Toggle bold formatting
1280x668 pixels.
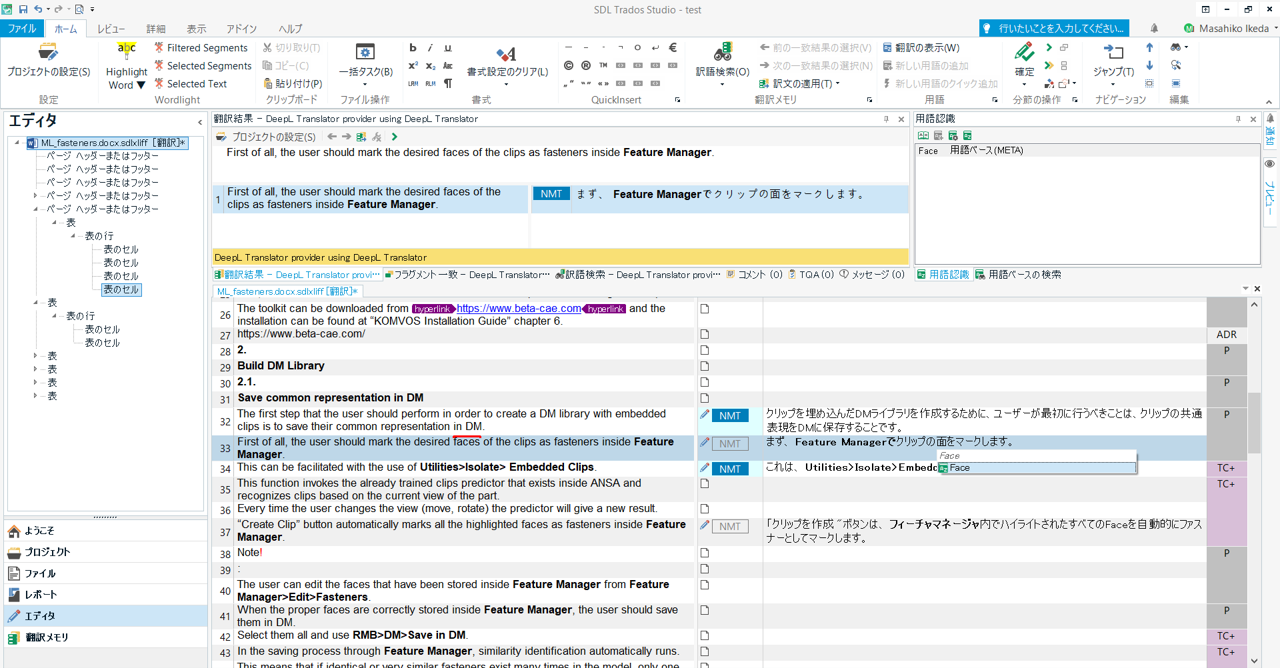(x=413, y=47)
